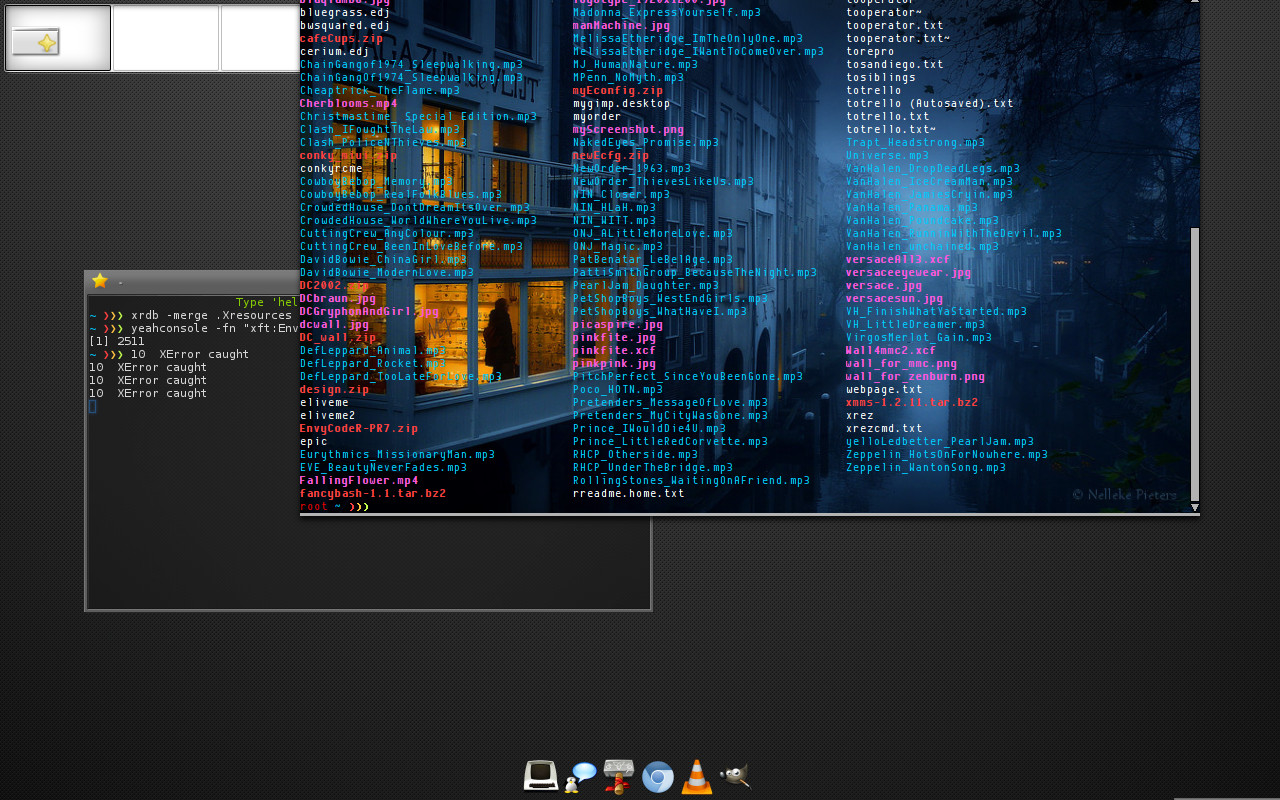The image size is (1280, 800).
Task: Click file name pinkfite.xcf
Action: pos(614,350)
